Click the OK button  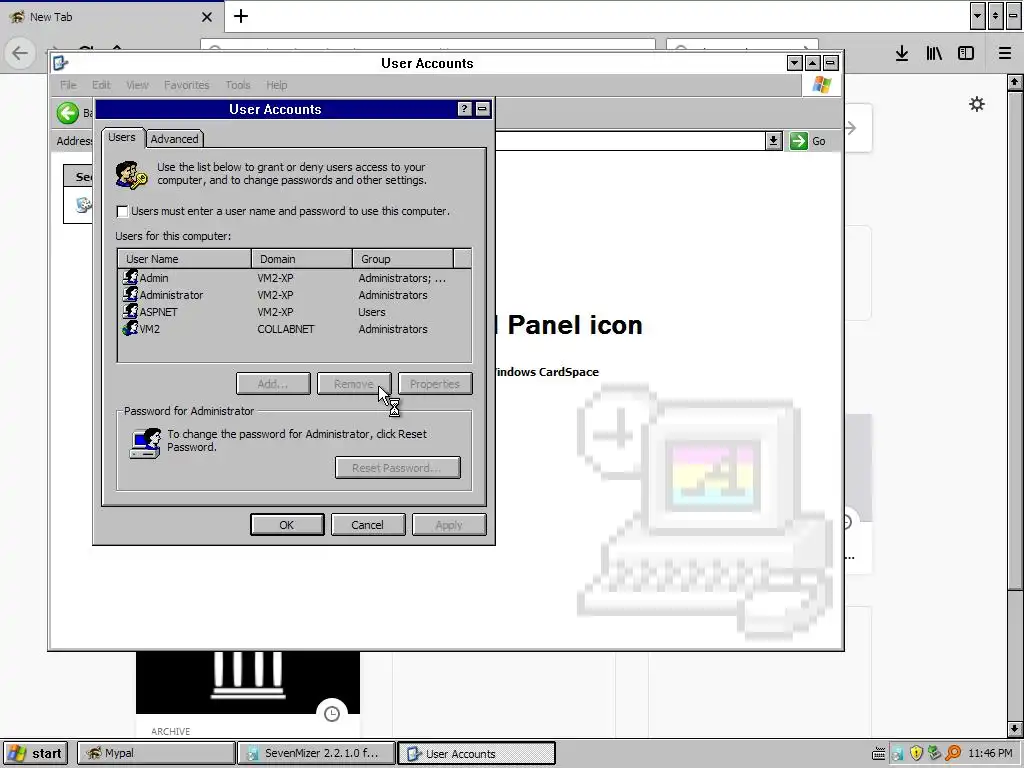click(287, 524)
